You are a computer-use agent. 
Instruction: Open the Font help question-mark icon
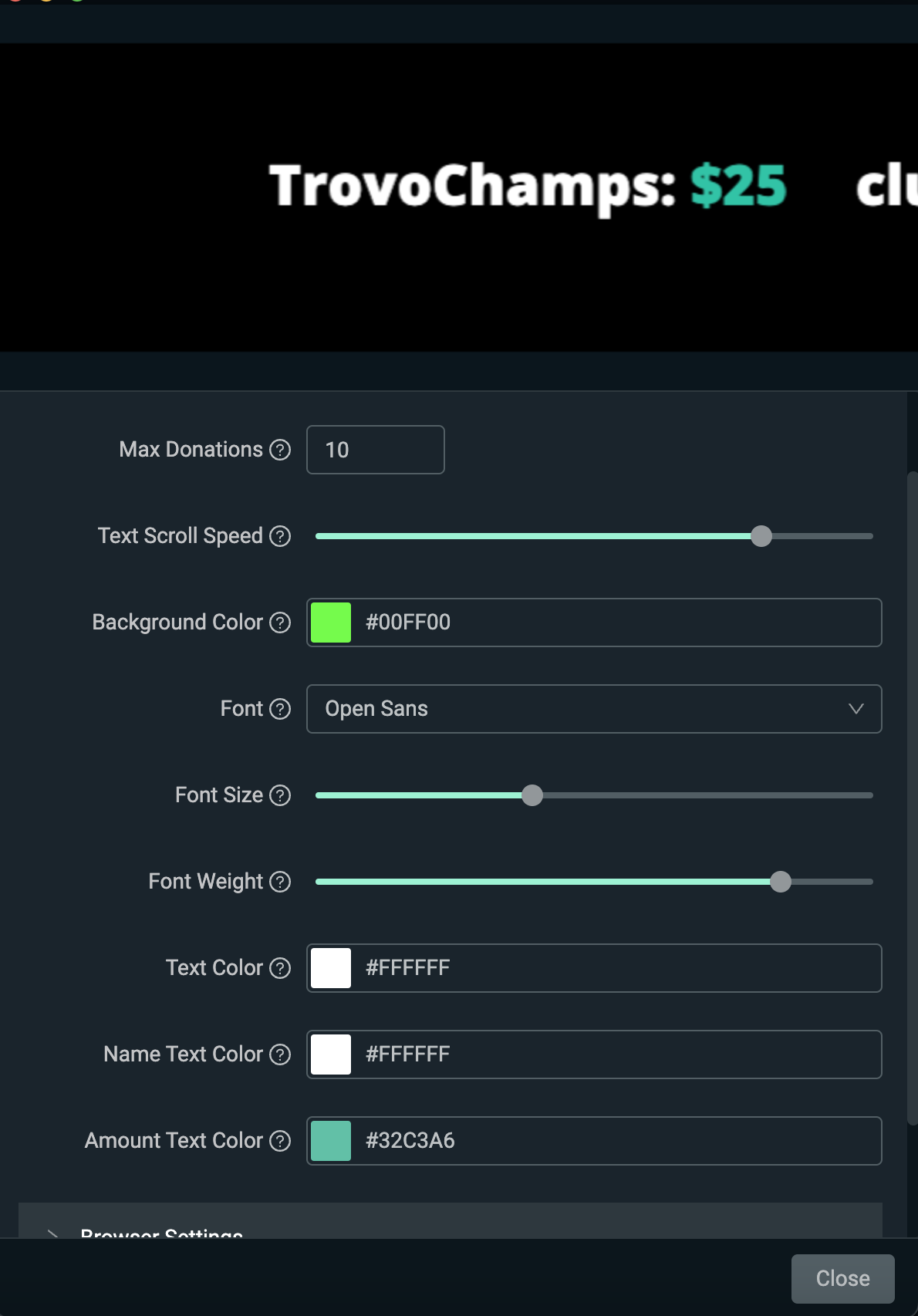pyautogui.click(x=280, y=709)
